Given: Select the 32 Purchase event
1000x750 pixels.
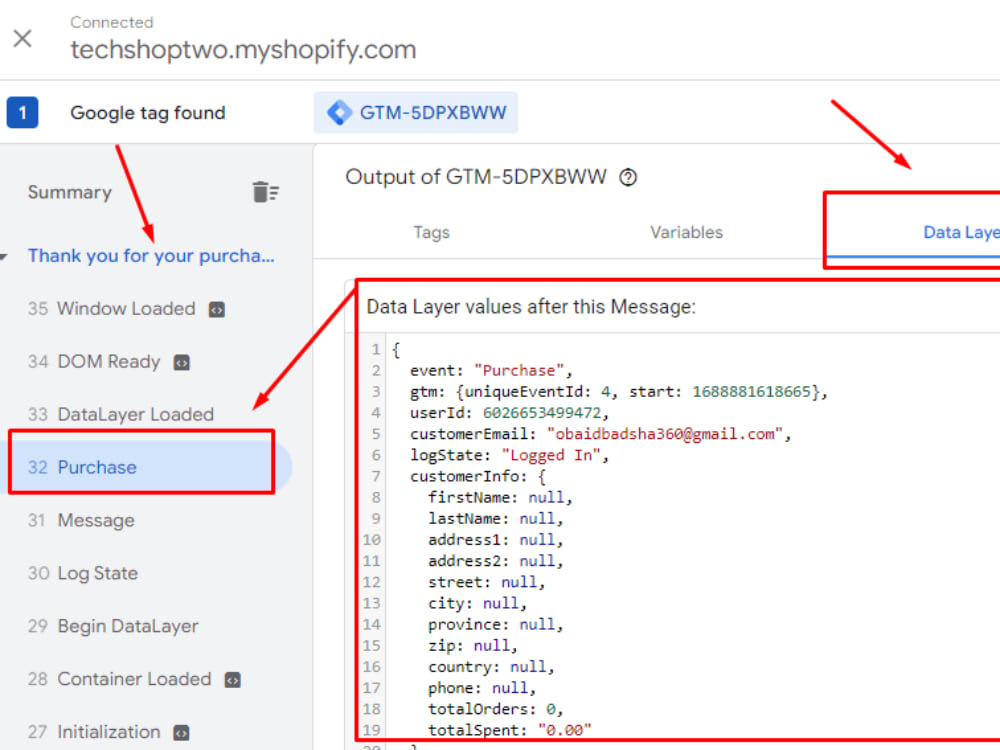Looking at the screenshot, I should (97, 467).
